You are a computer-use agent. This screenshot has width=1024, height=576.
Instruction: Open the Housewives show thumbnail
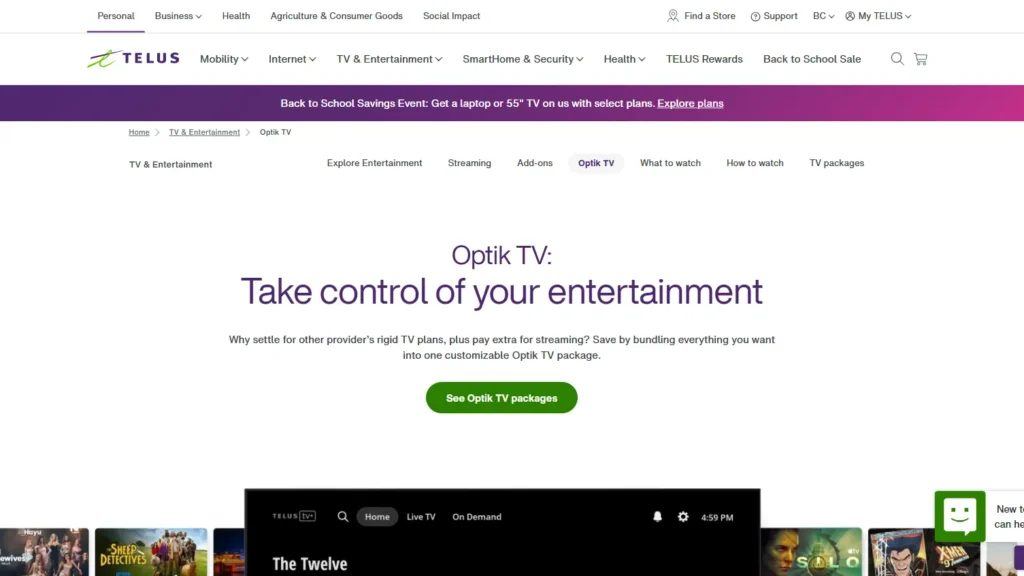coord(44,552)
